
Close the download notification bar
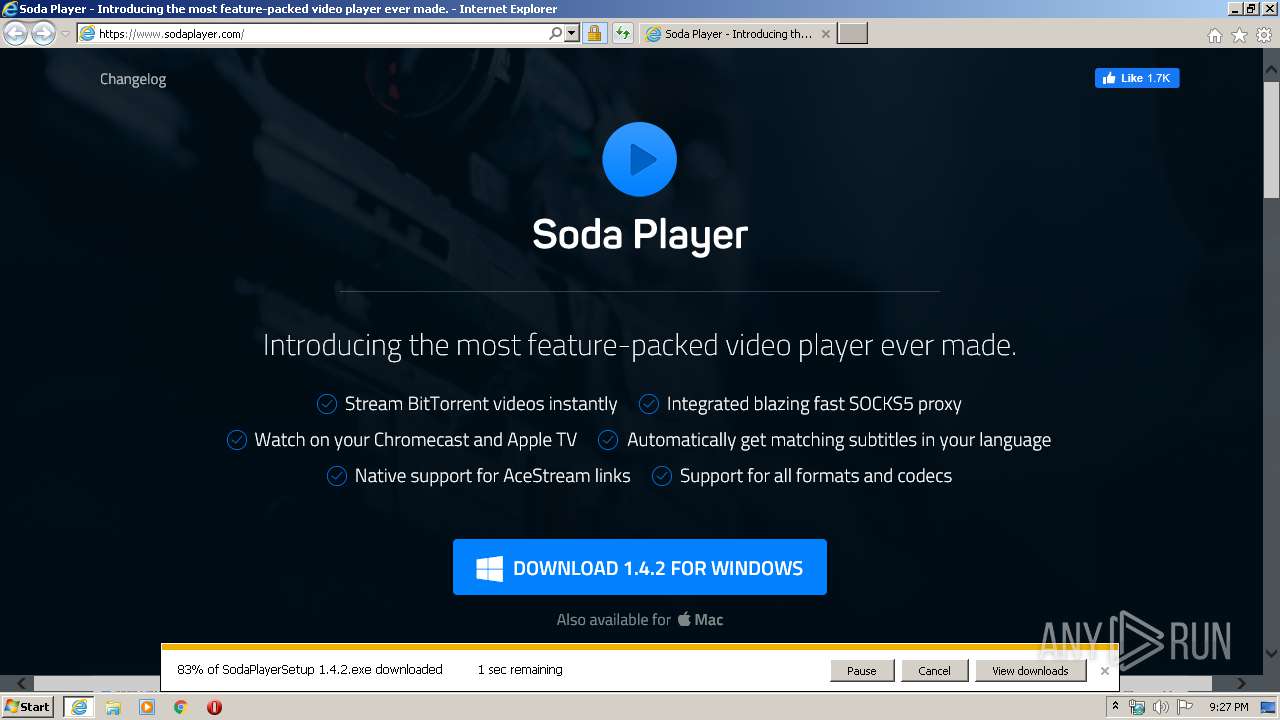pos(1104,671)
